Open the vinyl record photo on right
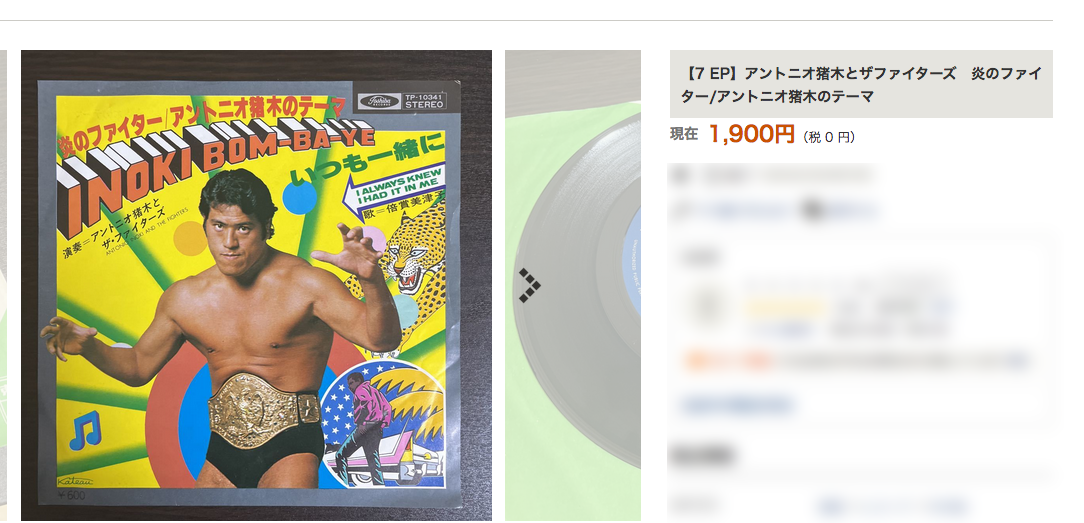Viewport: 1084px width, 523px height. [573, 285]
